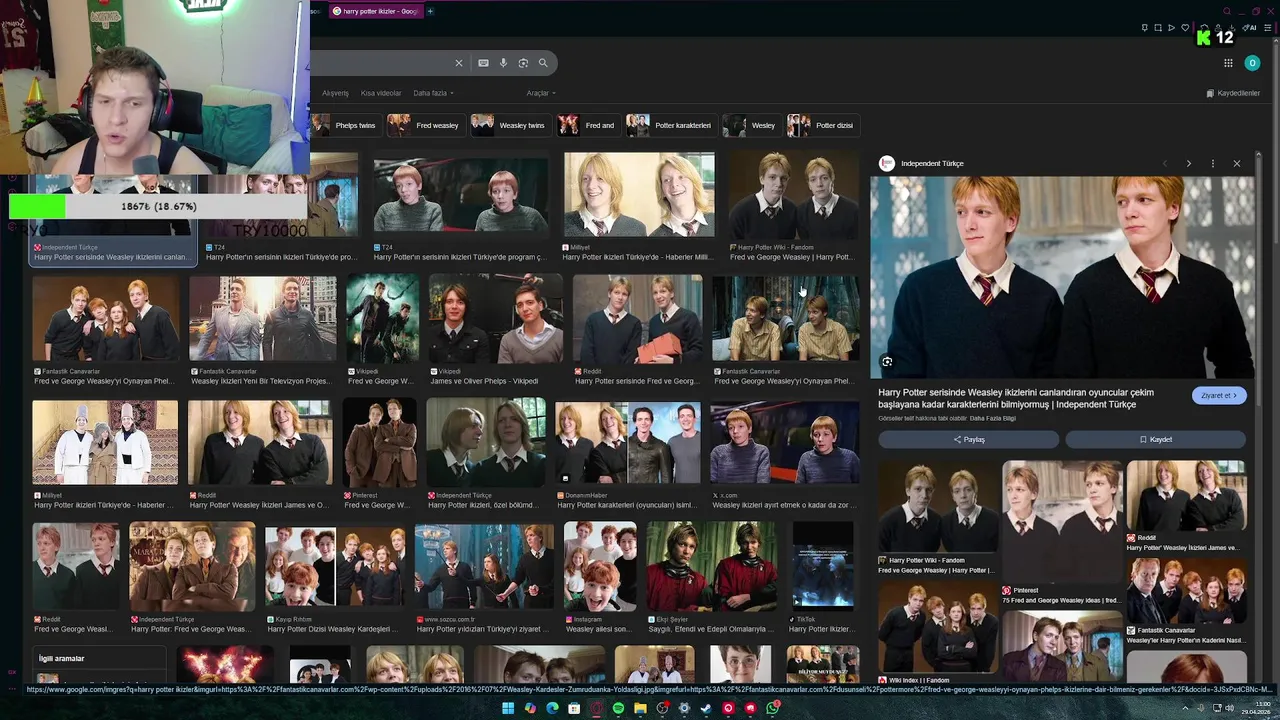This screenshot has height=720, width=1280.
Task: Open the Milliyet twins blonde thumbnail
Action: point(639,195)
